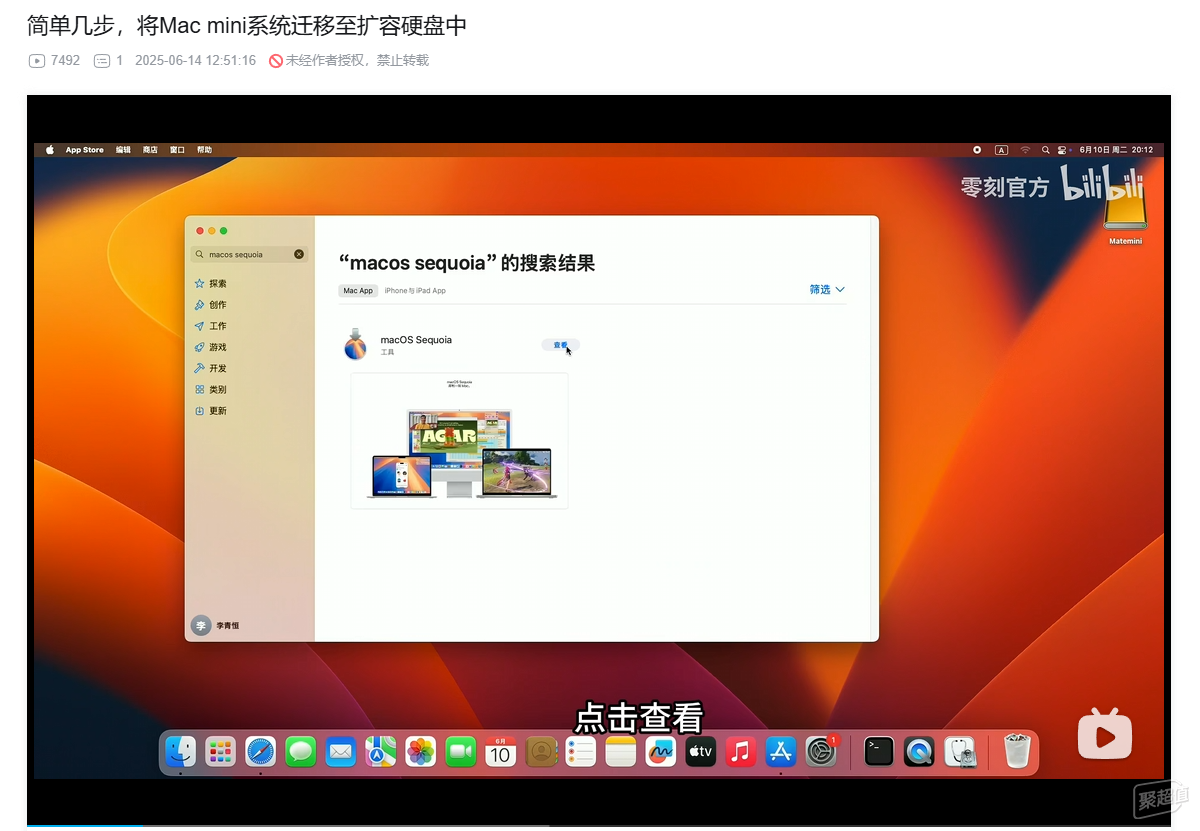Clear the macos sequoia search text

click(x=299, y=254)
